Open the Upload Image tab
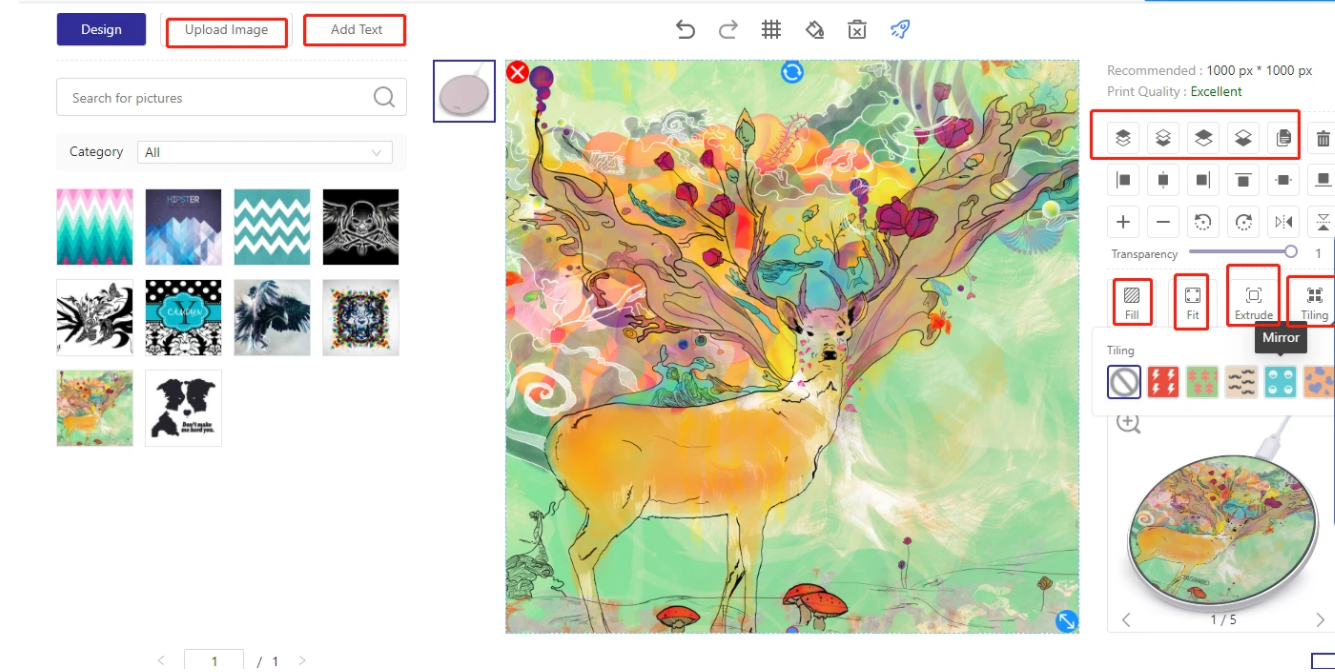Image resolution: width=1335 pixels, height=672 pixels. pos(226,30)
